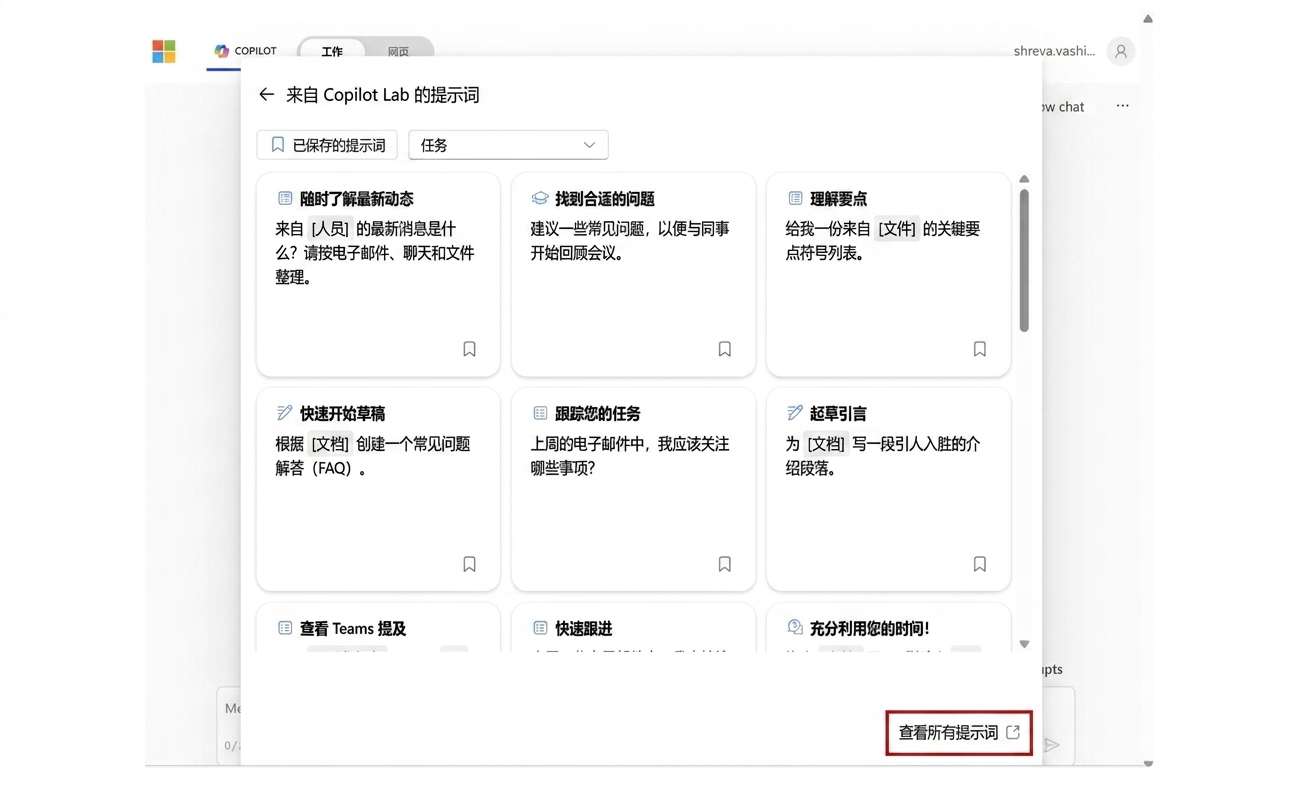Click the [文档] placeholder in 起草引言 card
1304x800 pixels.
click(826, 443)
